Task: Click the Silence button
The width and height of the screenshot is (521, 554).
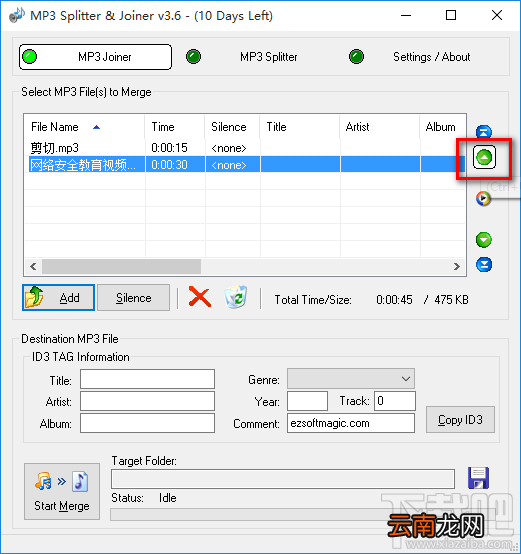Action: [x=134, y=298]
